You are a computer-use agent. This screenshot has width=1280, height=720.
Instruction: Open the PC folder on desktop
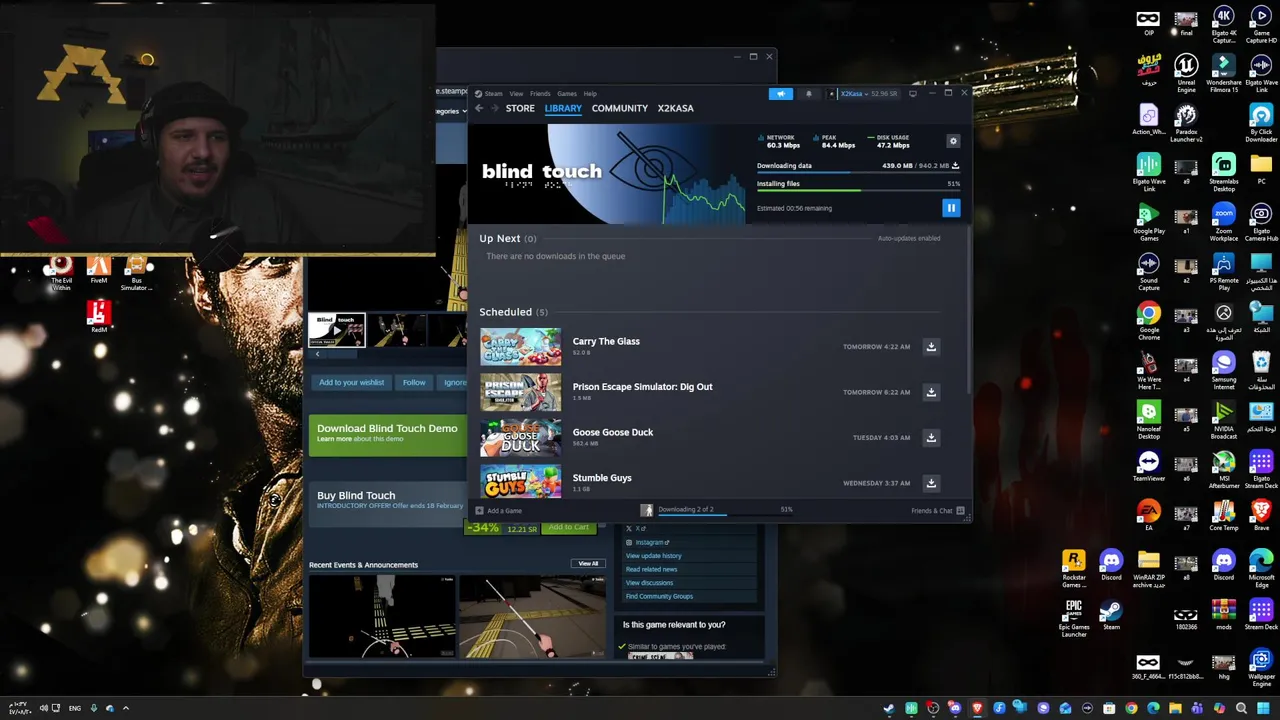click(x=1261, y=169)
